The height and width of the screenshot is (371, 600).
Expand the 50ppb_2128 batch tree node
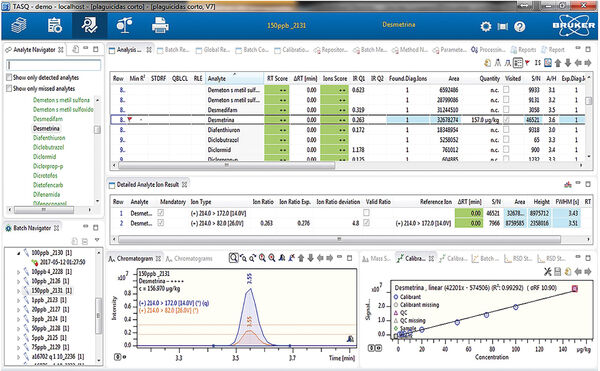(x=18, y=329)
